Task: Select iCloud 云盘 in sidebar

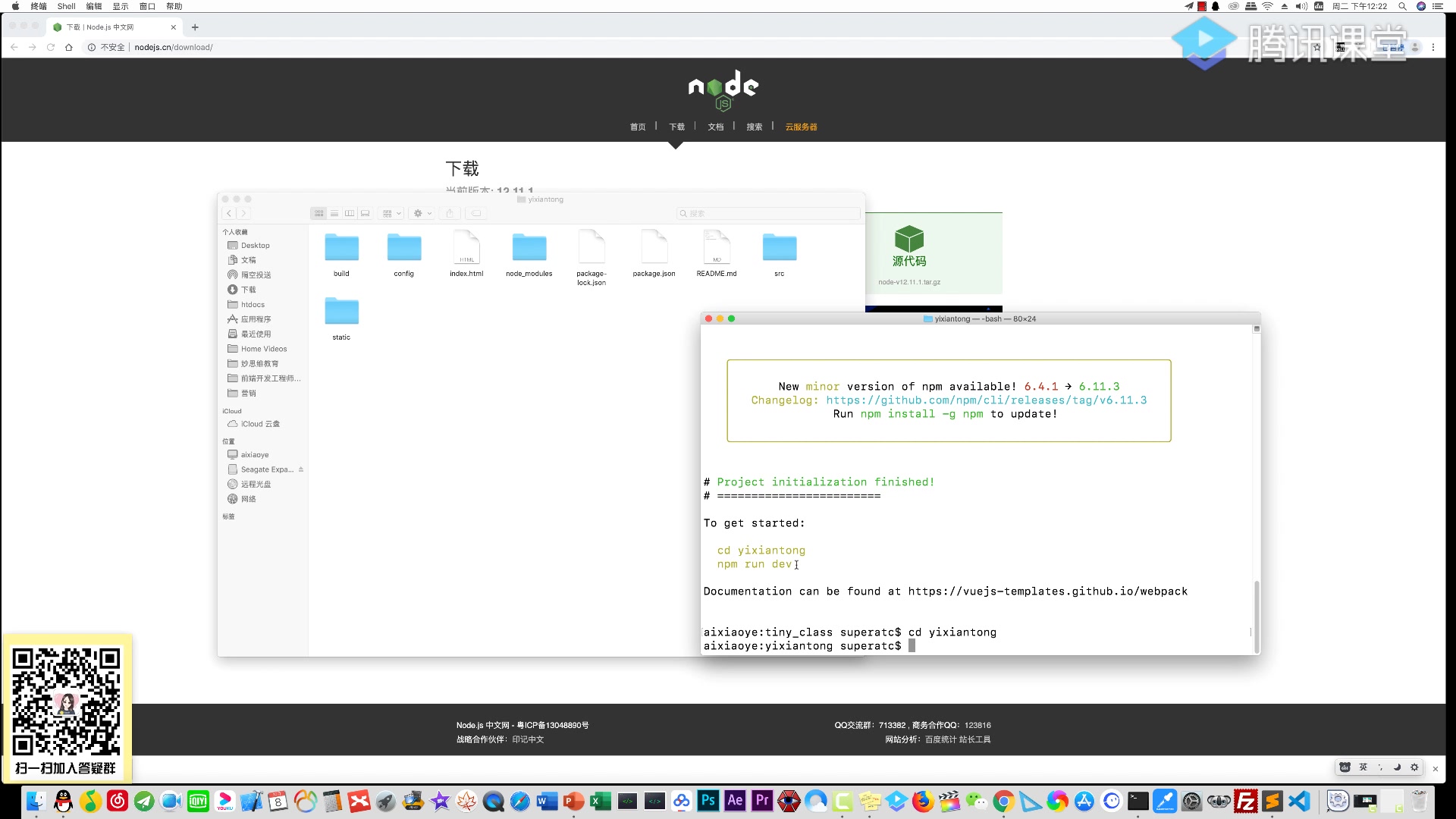Action: coord(260,424)
